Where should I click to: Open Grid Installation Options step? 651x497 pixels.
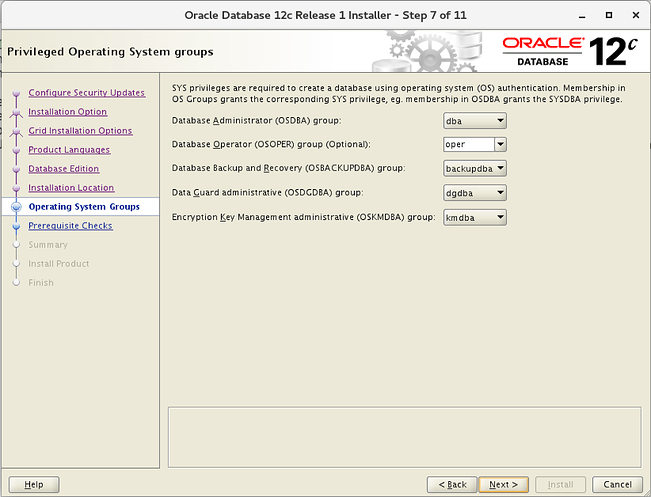(80, 131)
